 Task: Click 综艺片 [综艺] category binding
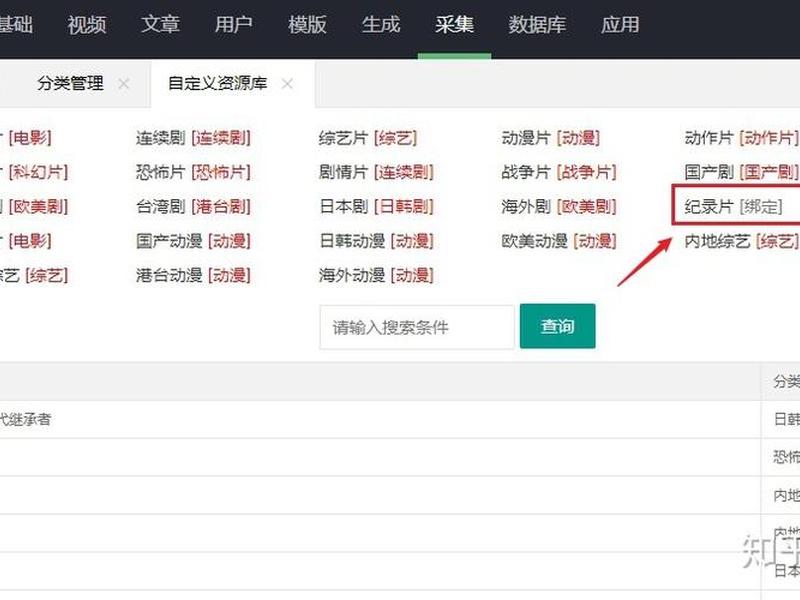click(x=368, y=138)
